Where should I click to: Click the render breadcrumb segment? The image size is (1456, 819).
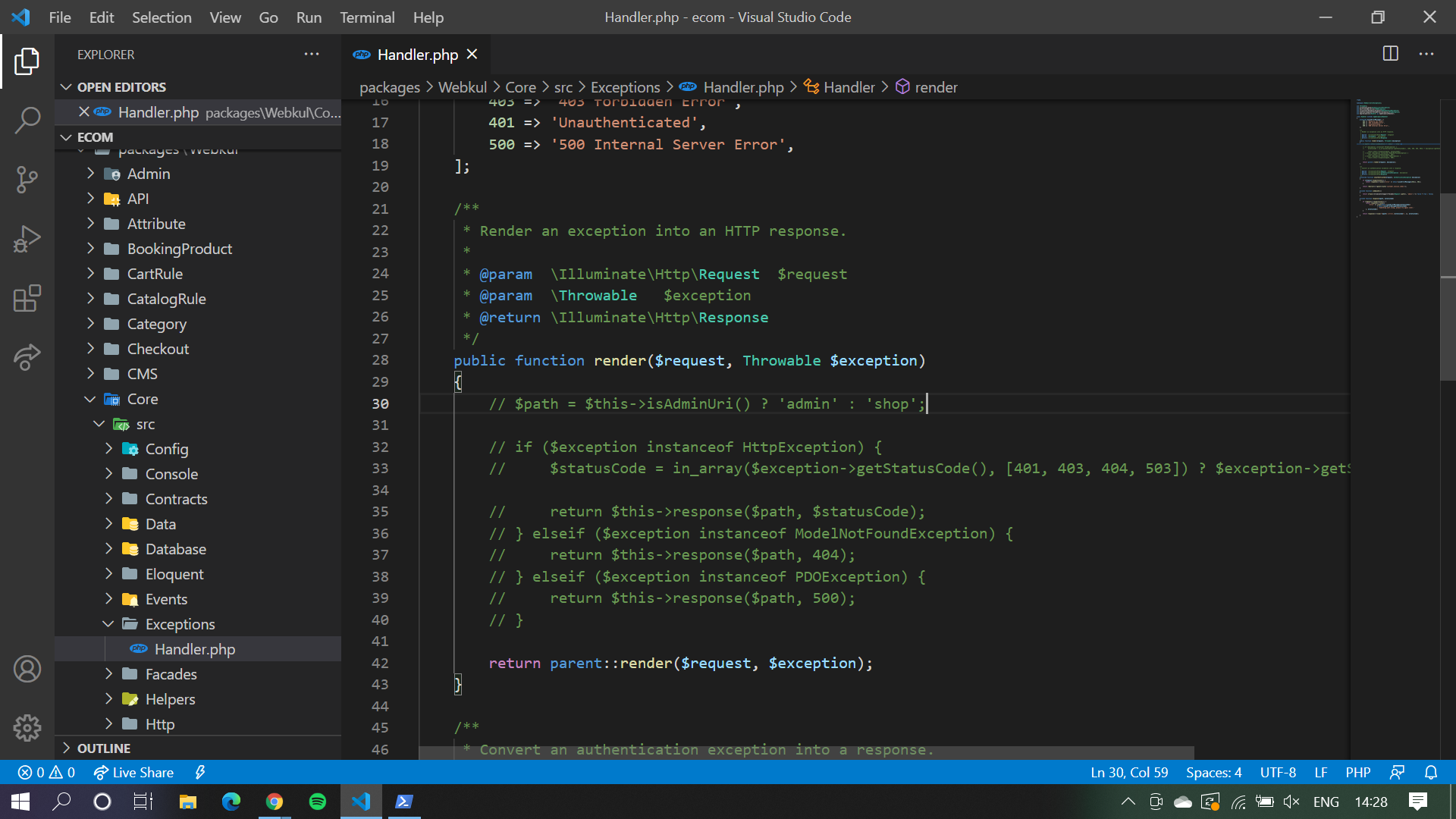(x=926, y=87)
